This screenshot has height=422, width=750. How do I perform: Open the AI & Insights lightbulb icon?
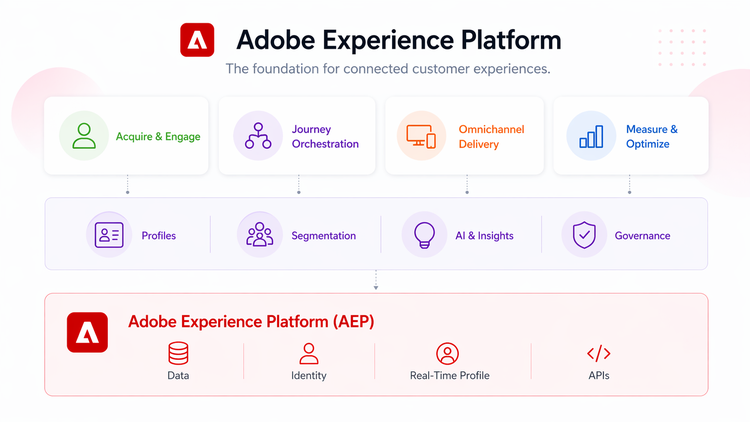(x=424, y=235)
